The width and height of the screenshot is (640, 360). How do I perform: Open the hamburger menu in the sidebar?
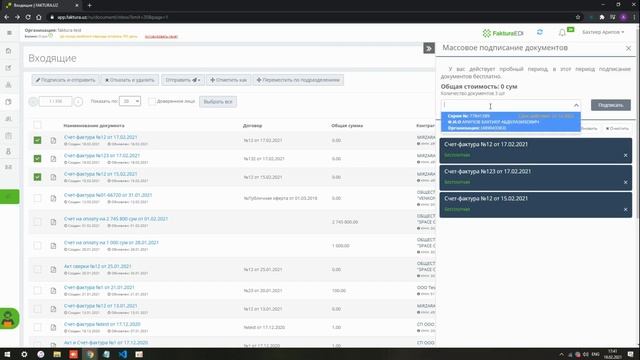click(9, 33)
